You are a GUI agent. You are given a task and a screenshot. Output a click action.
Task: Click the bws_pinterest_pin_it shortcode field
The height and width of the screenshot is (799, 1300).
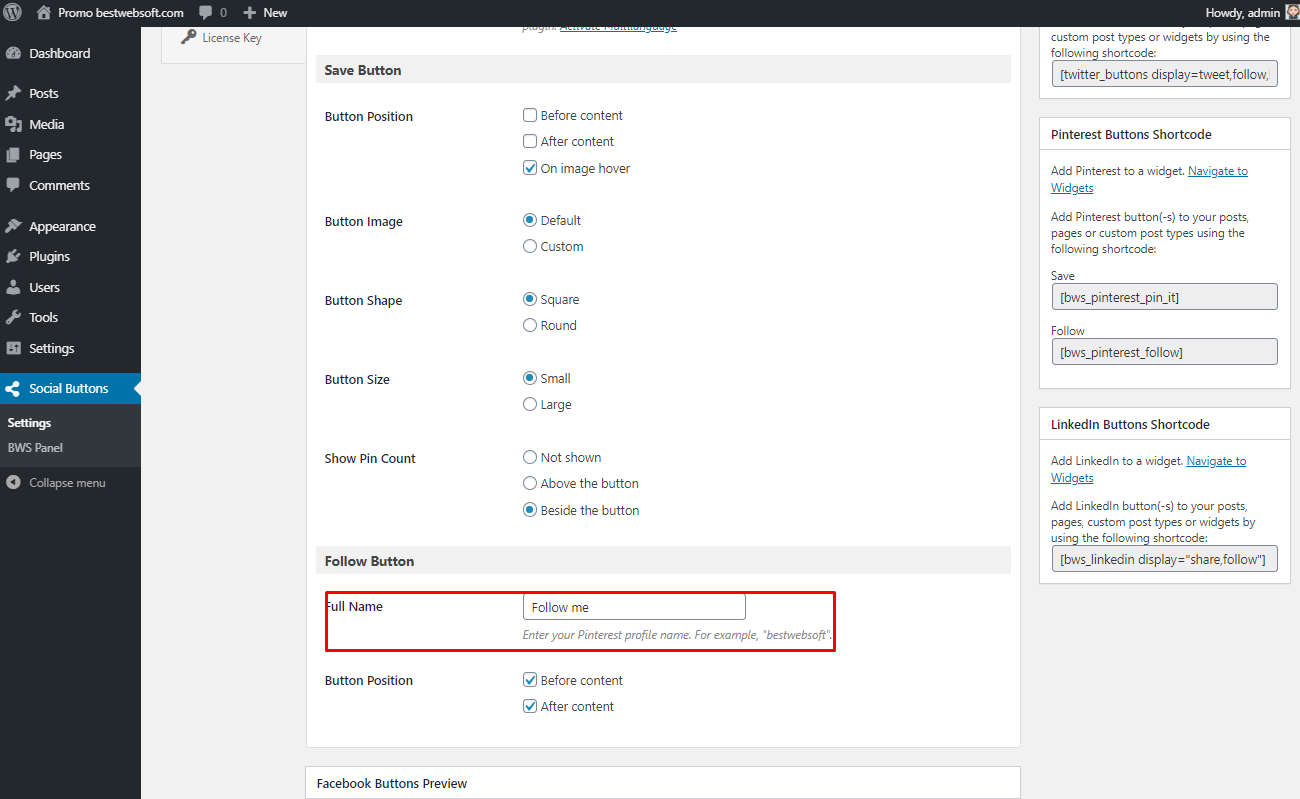pyautogui.click(x=1164, y=297)
